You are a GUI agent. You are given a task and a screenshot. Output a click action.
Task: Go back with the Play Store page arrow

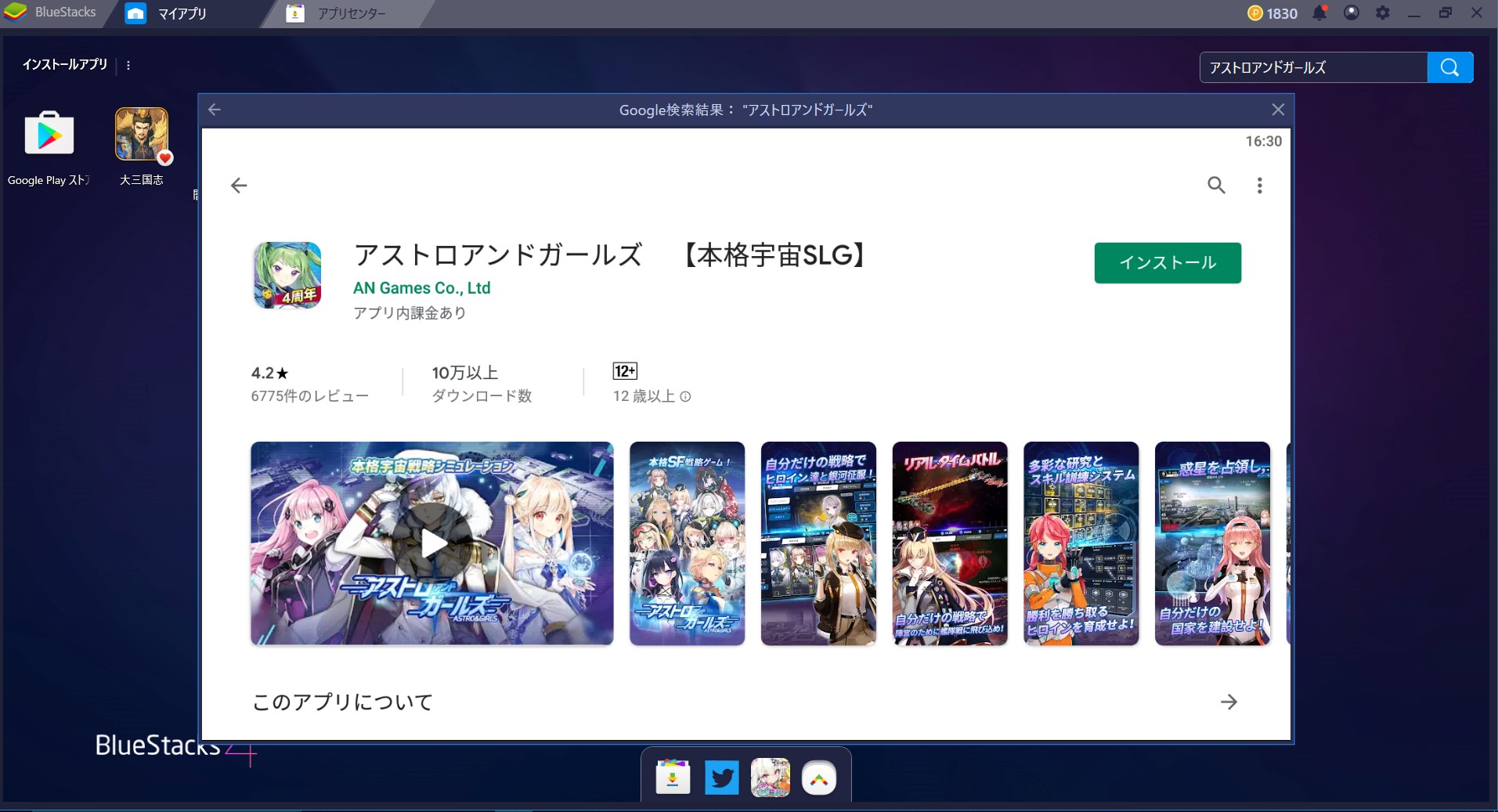click(239, 186)
